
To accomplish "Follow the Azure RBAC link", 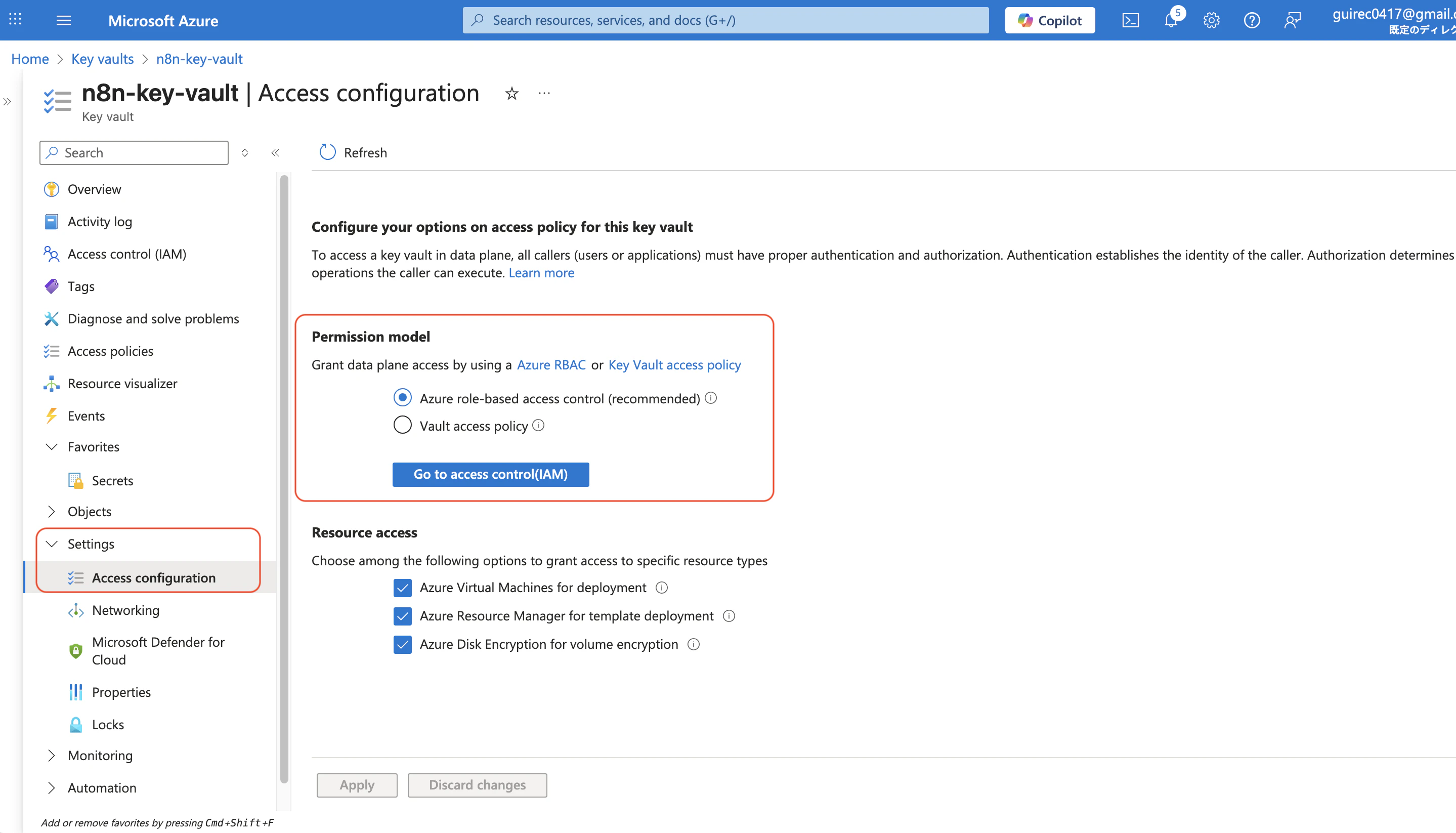I will click(x=551, y=365).
